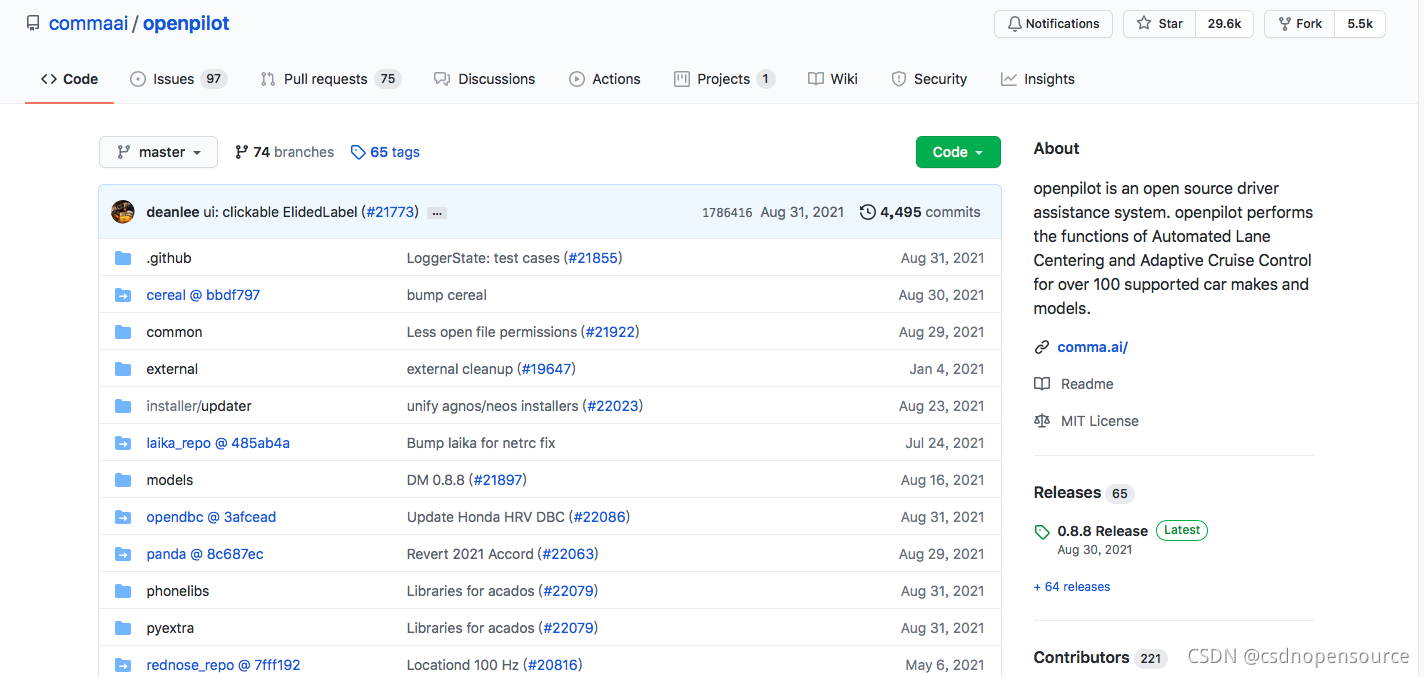Go to the Actions tab
Viewport: 1424px width, 677px height.
(604, 79)
